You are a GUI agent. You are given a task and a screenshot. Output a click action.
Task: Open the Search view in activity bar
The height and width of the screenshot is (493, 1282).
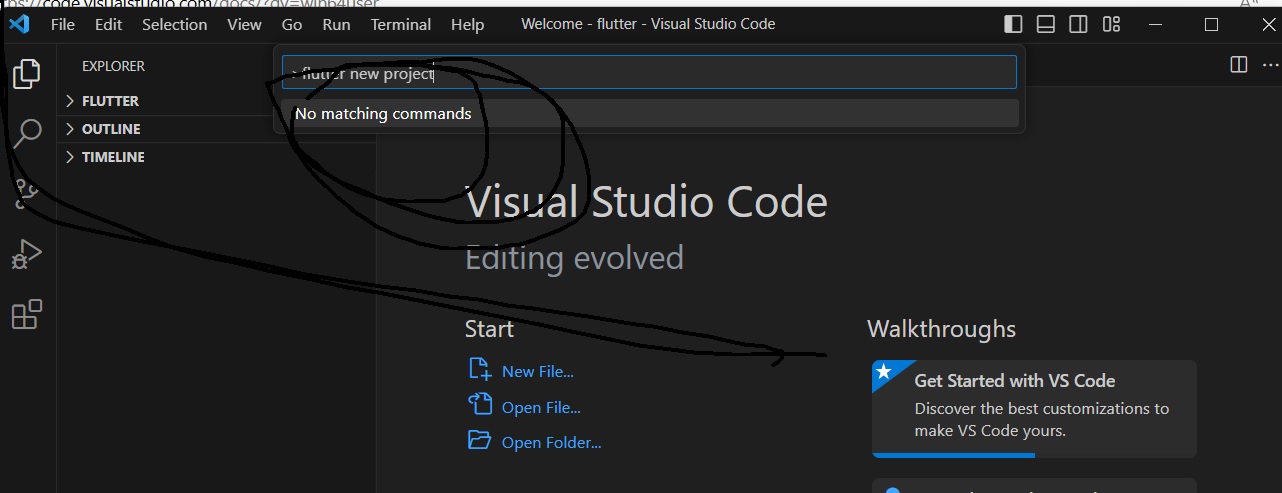(x=27, y=132)
